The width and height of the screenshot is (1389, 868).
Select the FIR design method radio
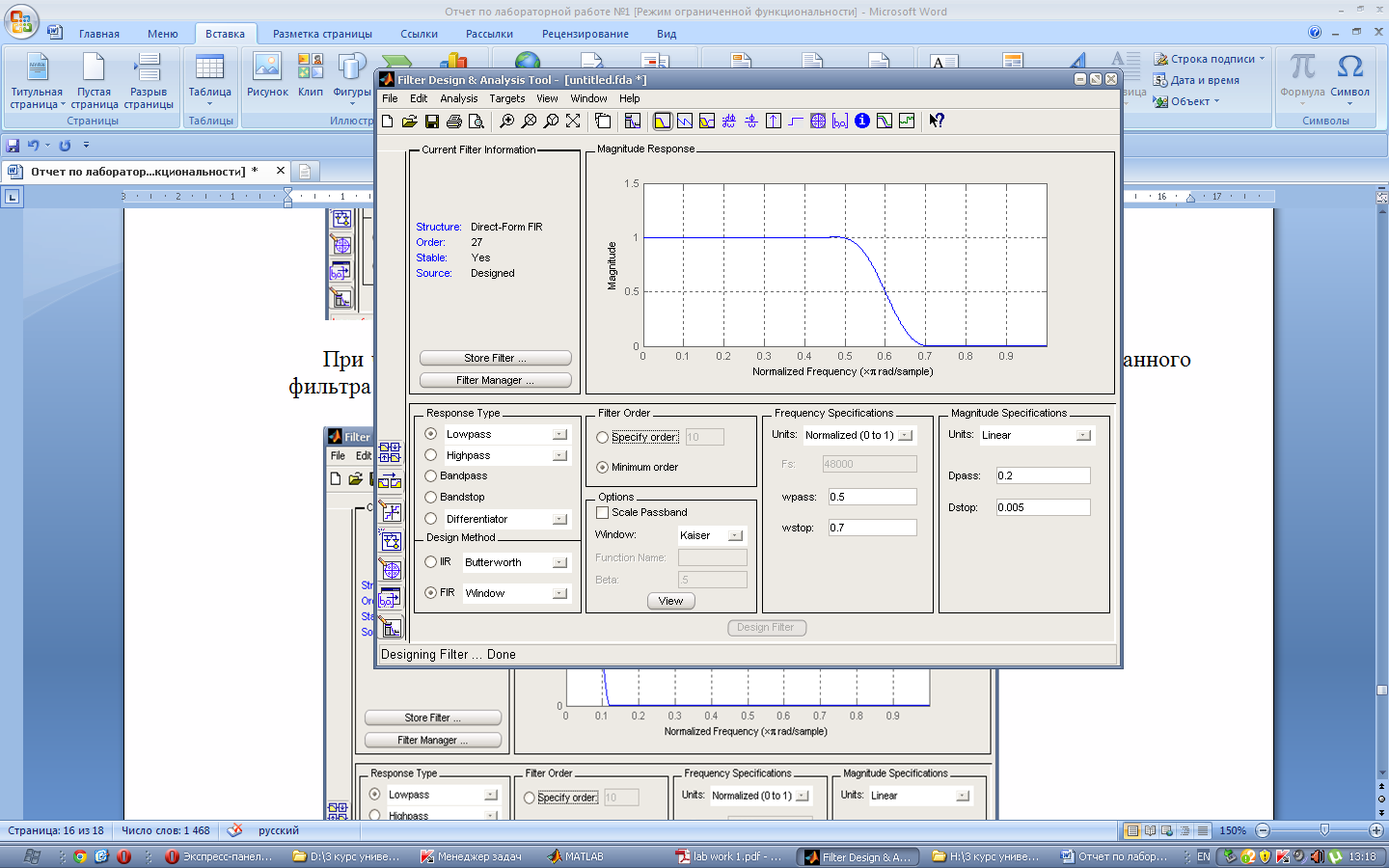click(x=431, y=593)
